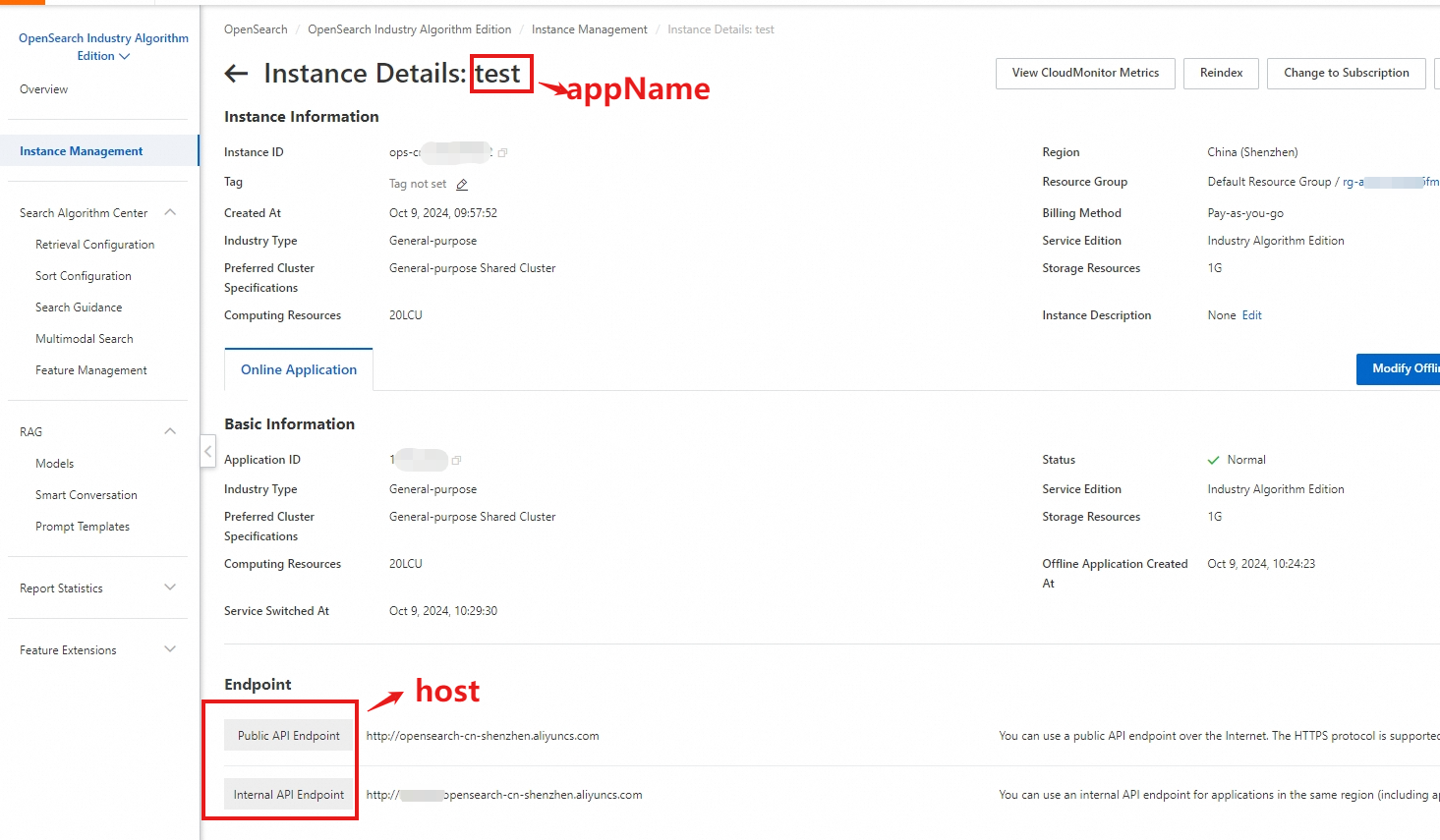
Task: Click the Public API Endpoint button
Action: coord(289,736)
